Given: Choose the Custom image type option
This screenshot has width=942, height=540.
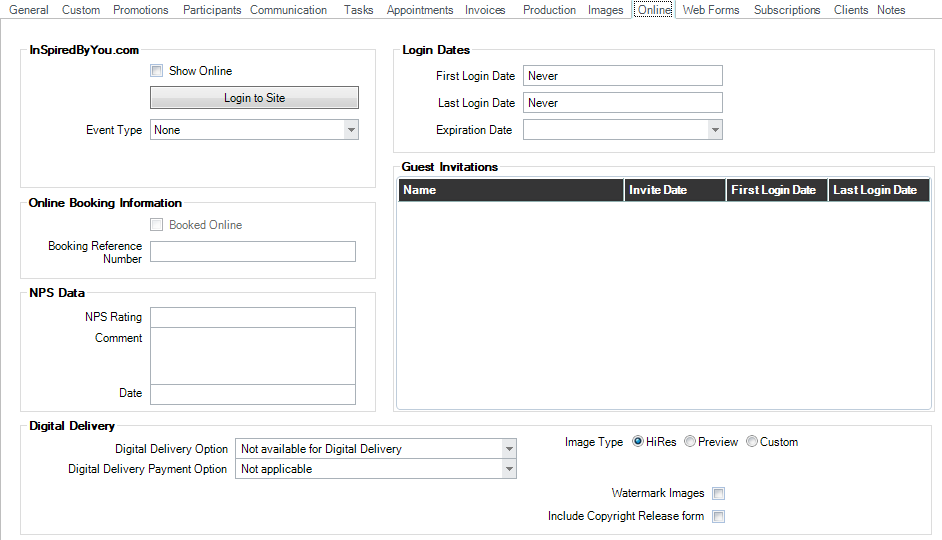Looking at the screenshot, I should 752,442.
